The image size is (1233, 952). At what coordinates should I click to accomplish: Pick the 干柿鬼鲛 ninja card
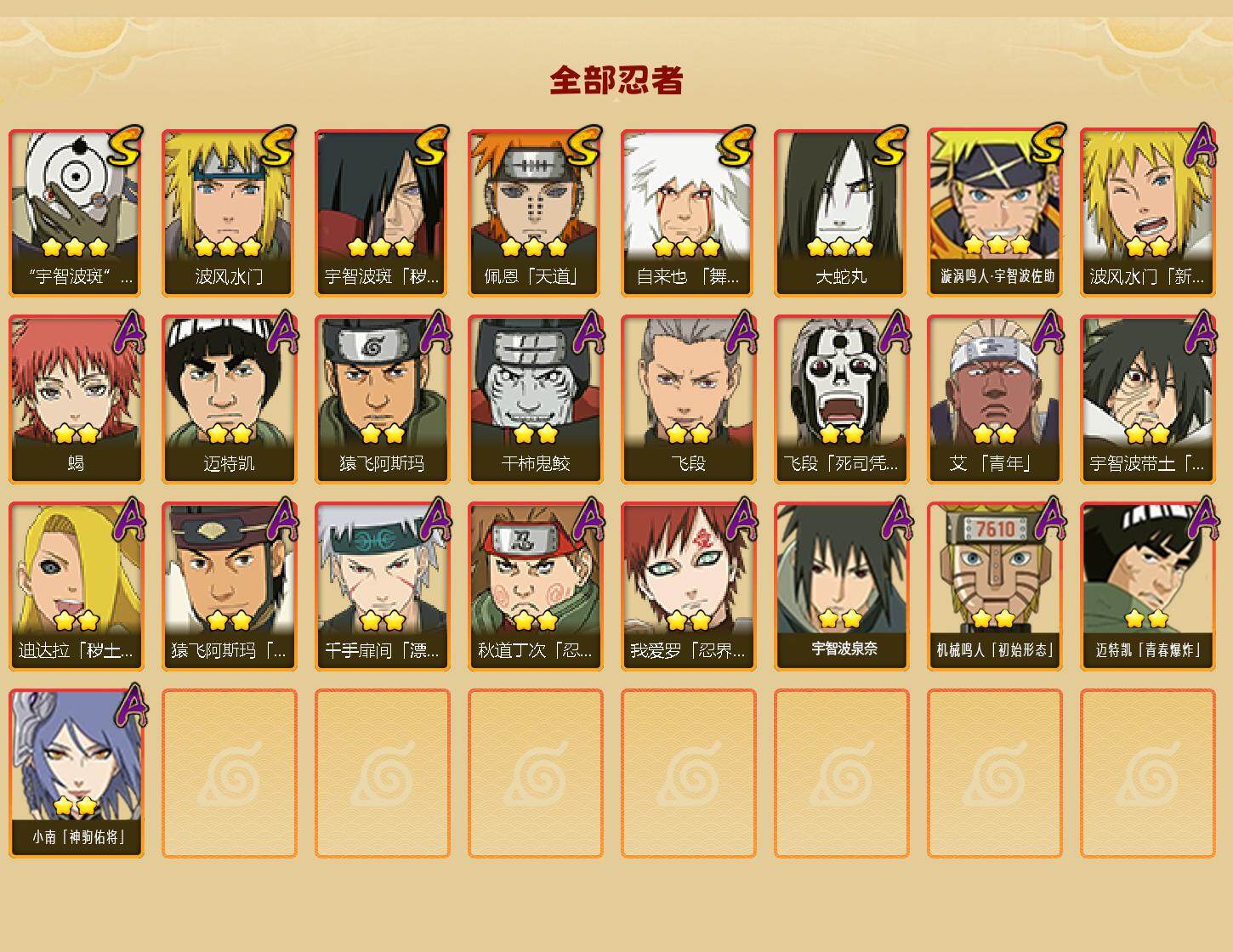[x=535, y=399]
